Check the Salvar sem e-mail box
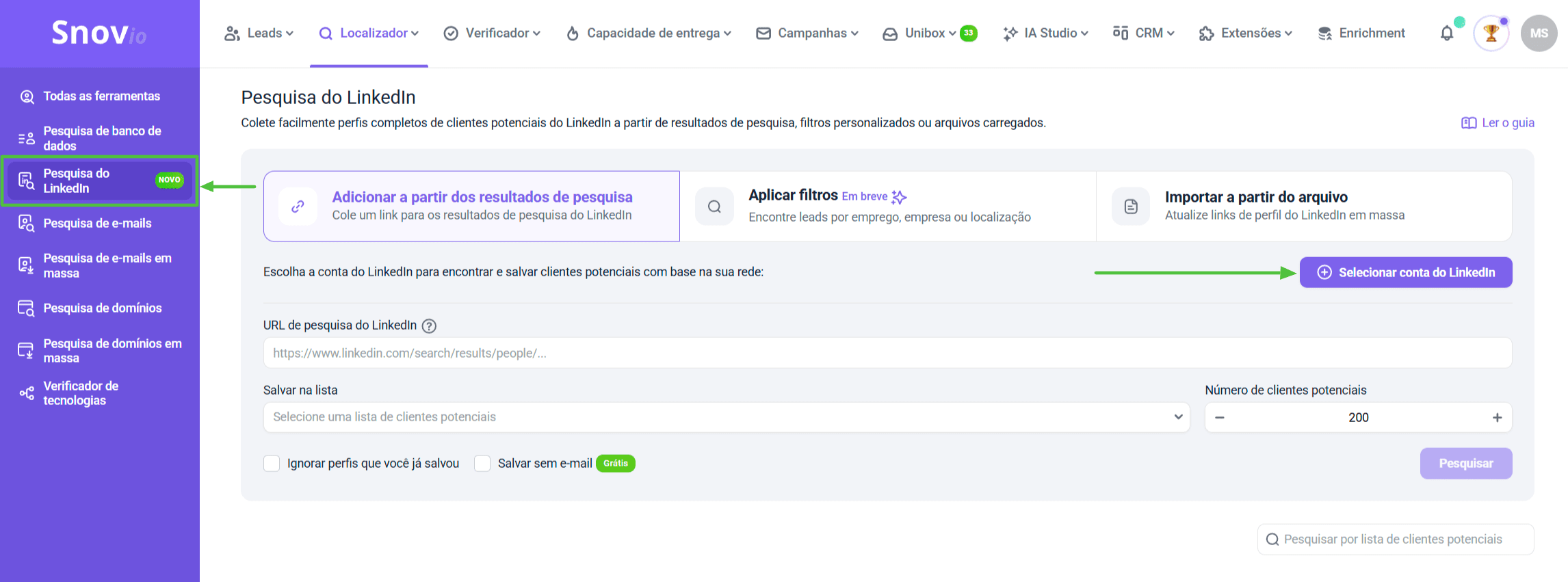1568x582 pixels. click(482, 464)
